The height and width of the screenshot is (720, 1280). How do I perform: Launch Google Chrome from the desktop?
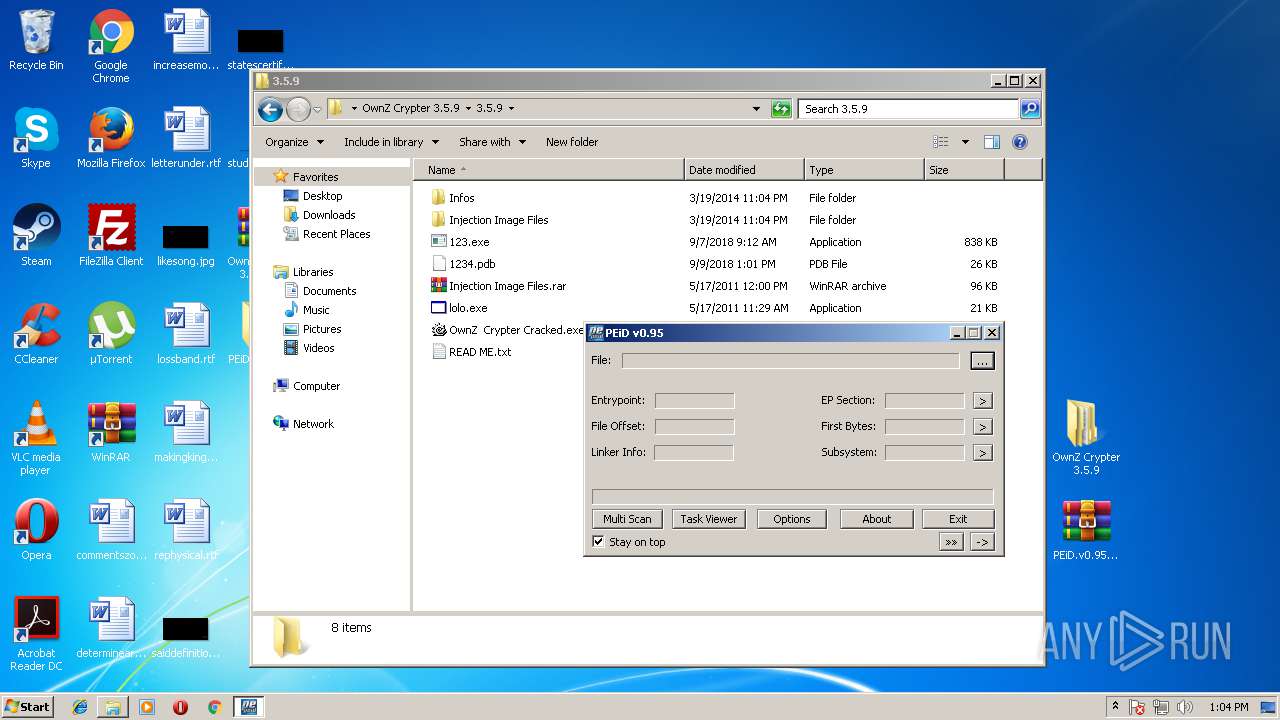point(111,46)
